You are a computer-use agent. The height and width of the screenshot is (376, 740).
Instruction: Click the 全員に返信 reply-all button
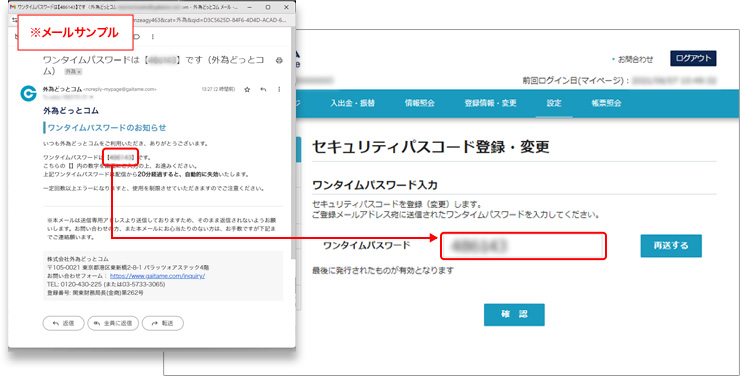pos(113,323)
